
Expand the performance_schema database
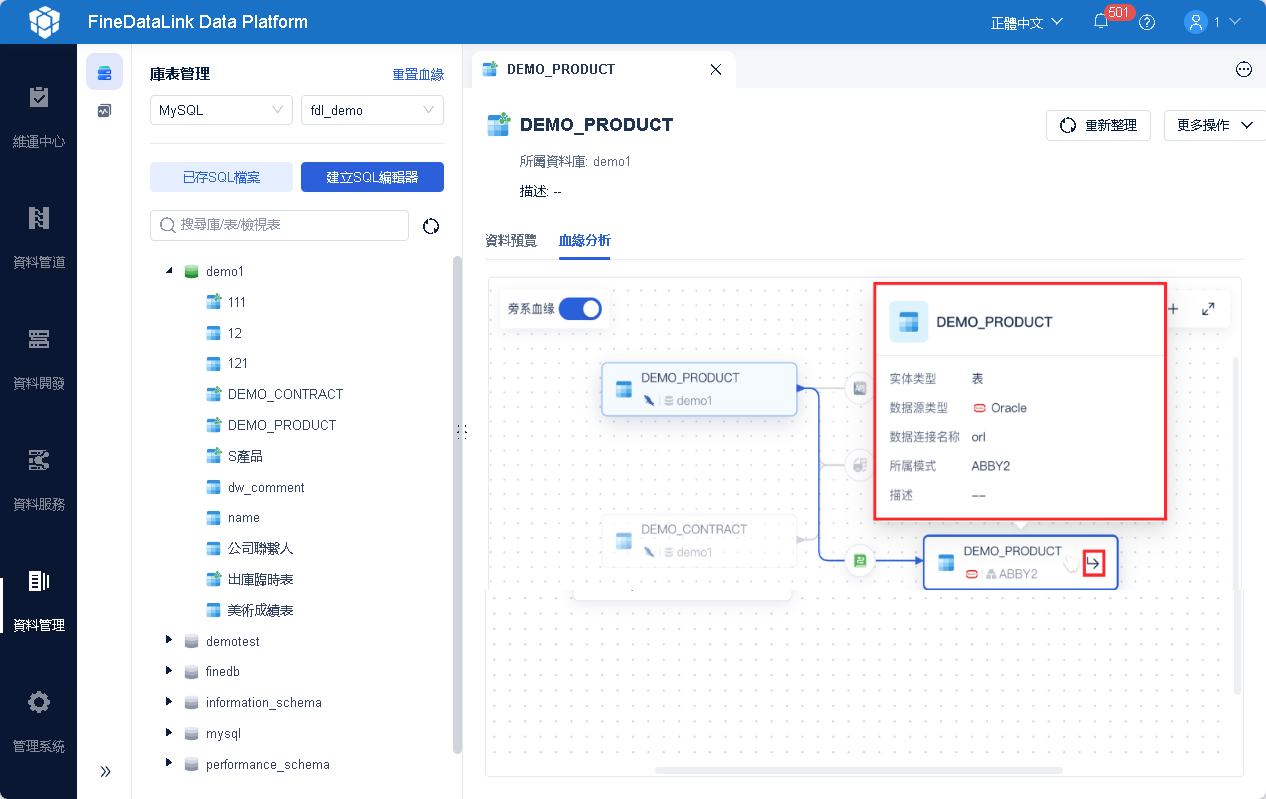169,764
